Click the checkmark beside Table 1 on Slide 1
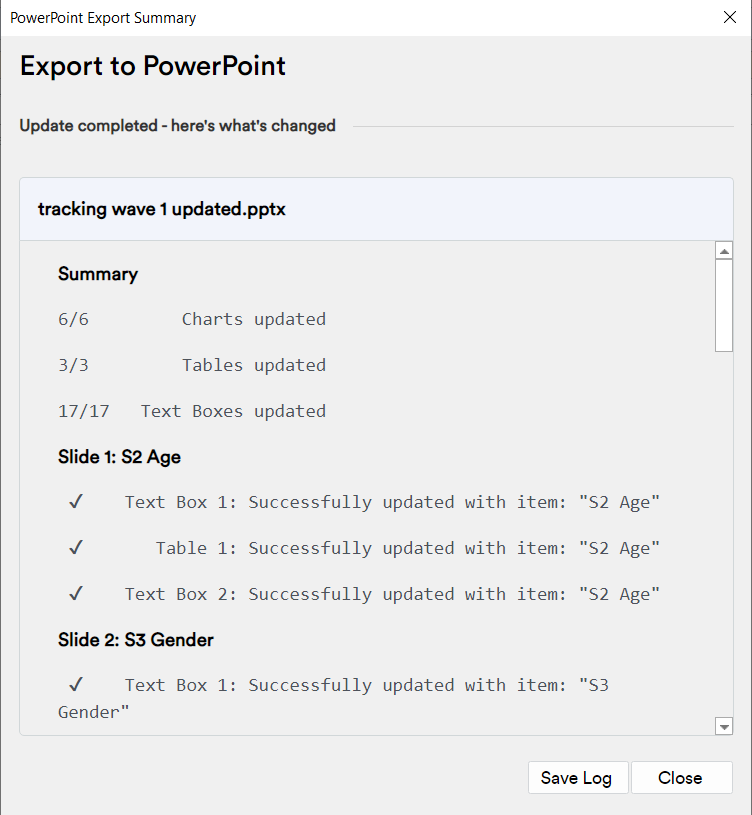Screen dimensions: 752x815 76,548
